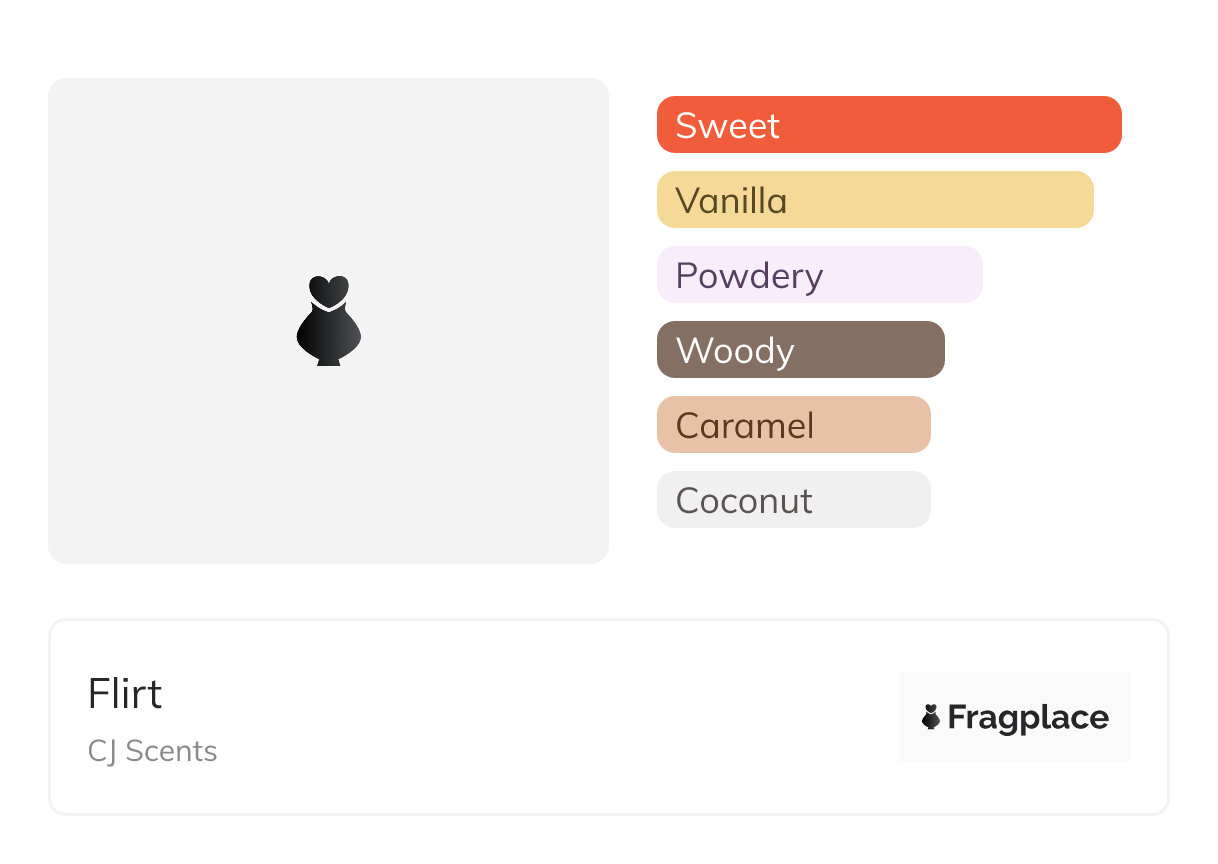The width and height of the screenshot is (1218, 864).
Task: Click the word "Sweet" label text
Action: (x=727, y=126)
